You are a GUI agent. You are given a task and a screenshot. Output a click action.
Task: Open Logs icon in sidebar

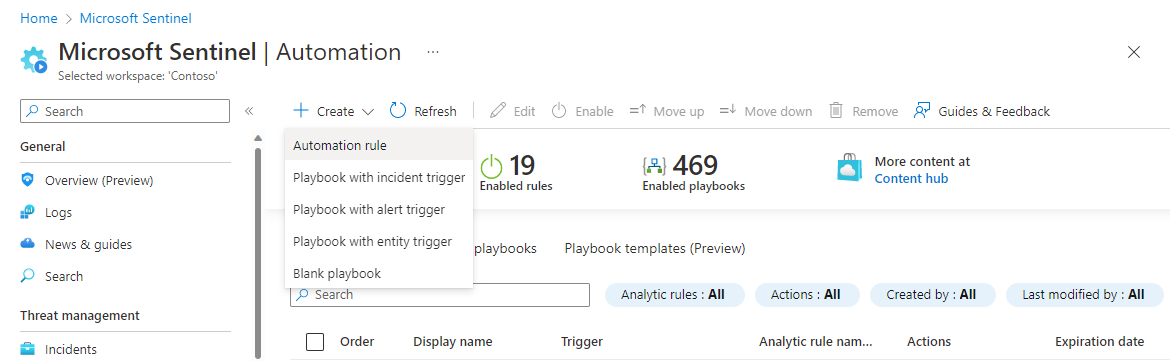click(28, 213)
